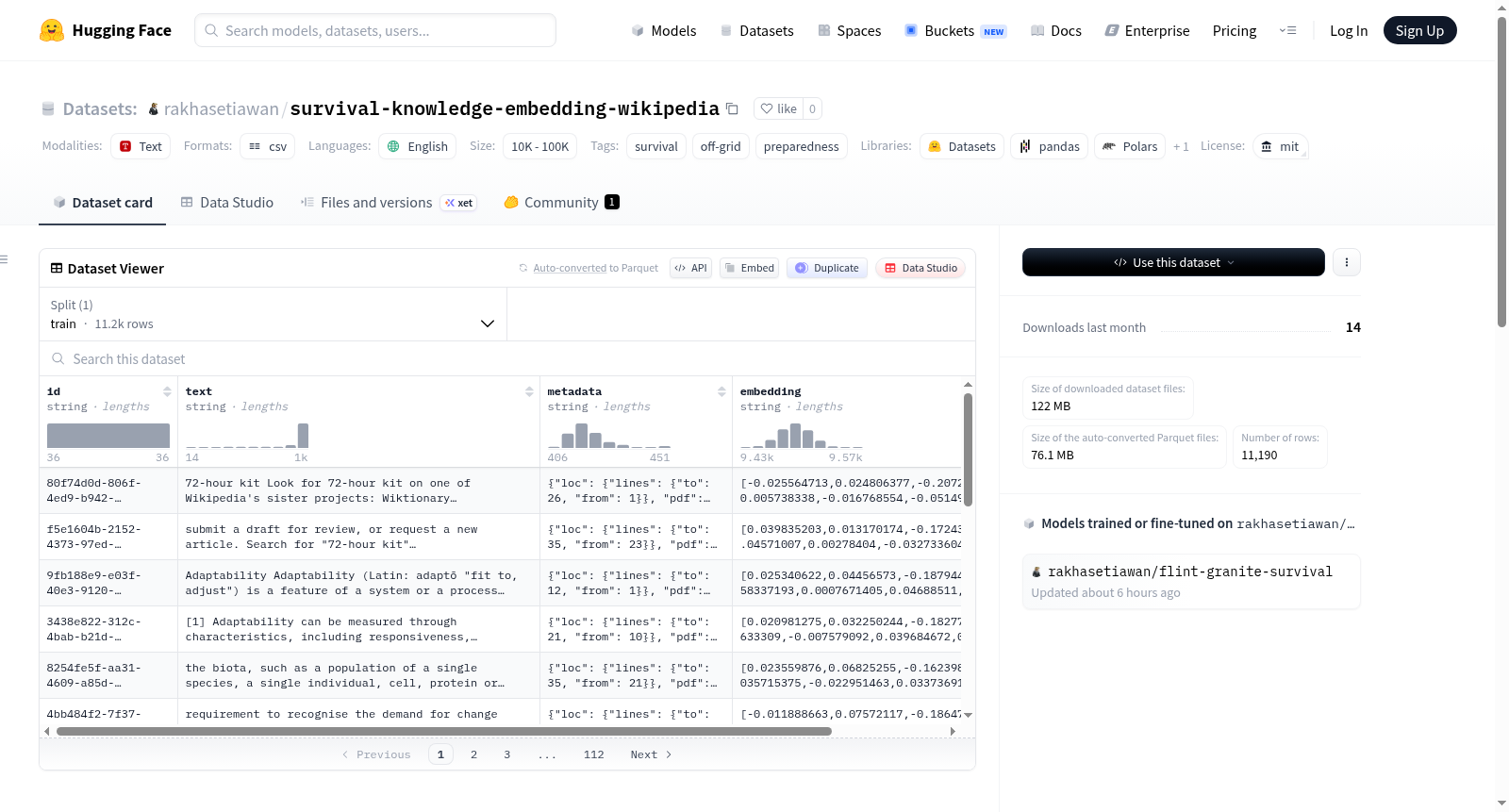Select the pandas library tag
The image size is (1509, 812).
point(1050,146)
